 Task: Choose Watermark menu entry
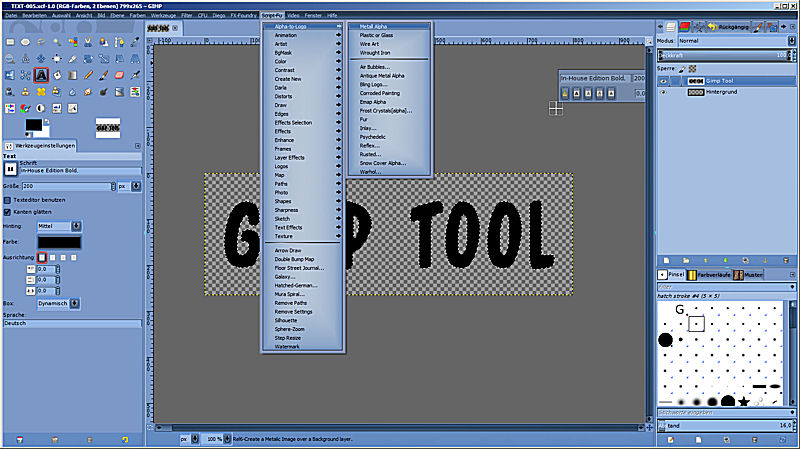[x=303, y=347]
